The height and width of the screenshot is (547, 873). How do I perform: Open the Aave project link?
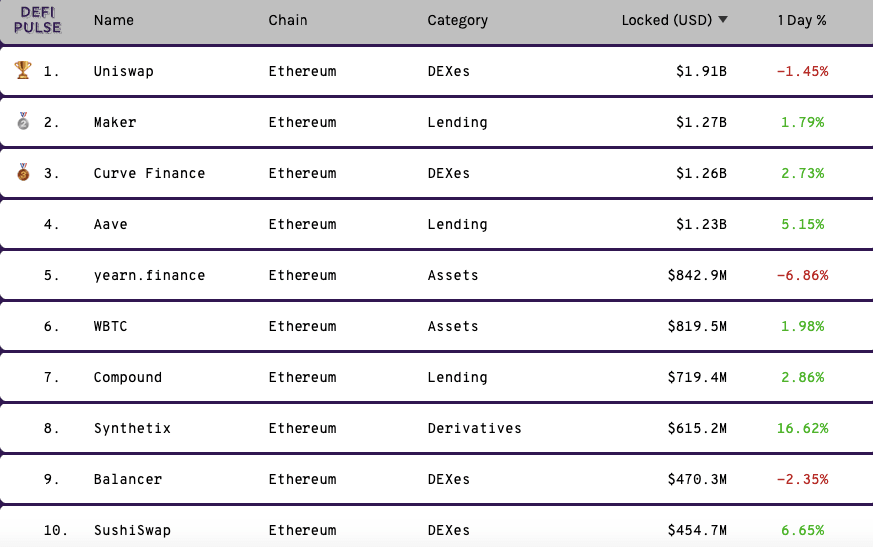[111, 224]
